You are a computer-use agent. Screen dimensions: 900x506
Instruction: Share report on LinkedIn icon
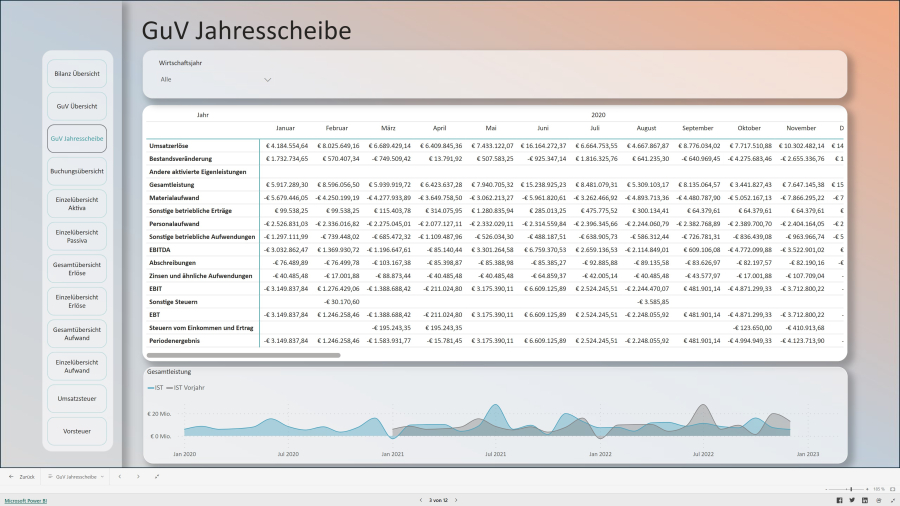click(865, 499)
